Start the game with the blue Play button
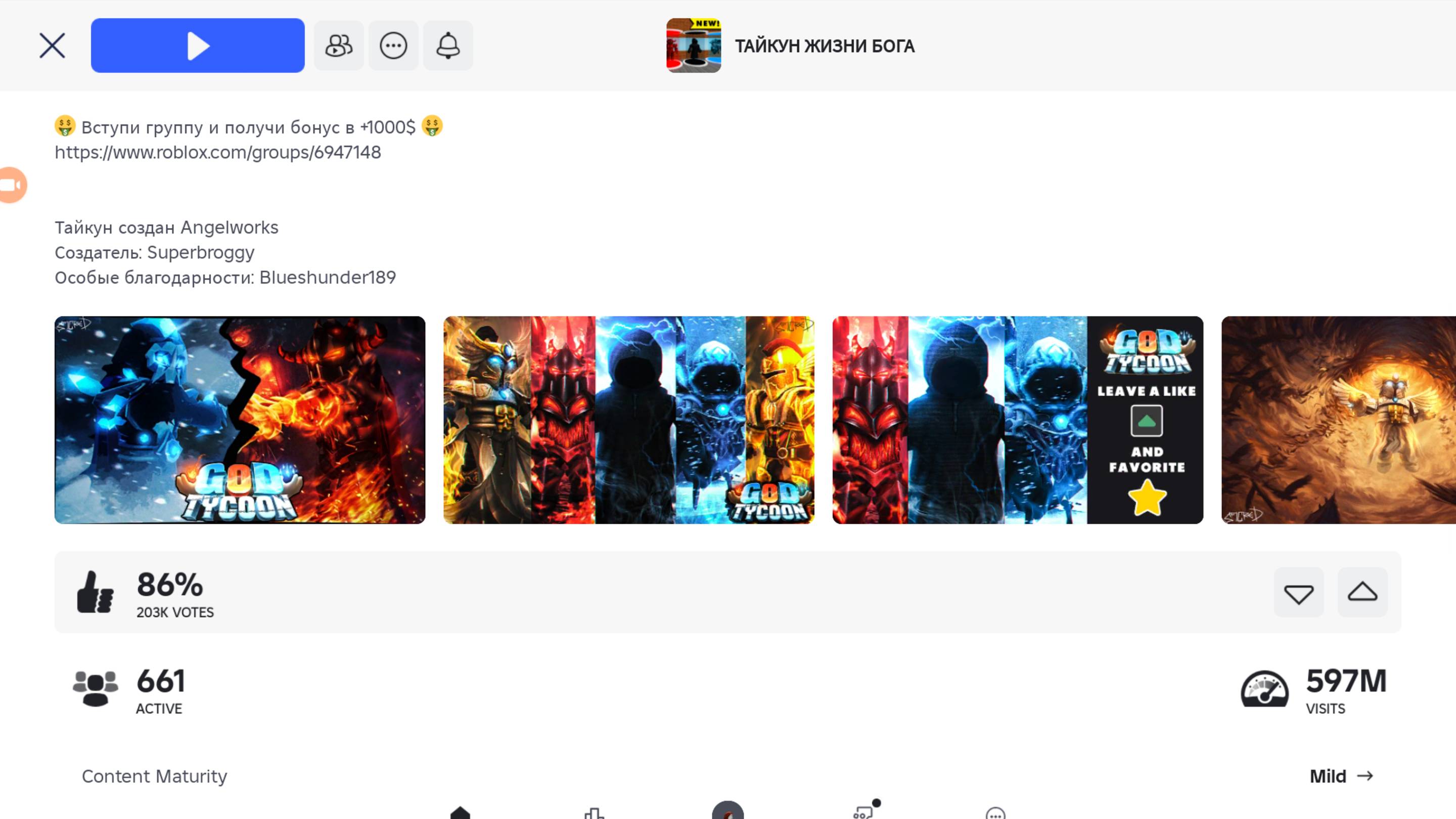This screenshot has width=1456, height=819. coord(197,45)
